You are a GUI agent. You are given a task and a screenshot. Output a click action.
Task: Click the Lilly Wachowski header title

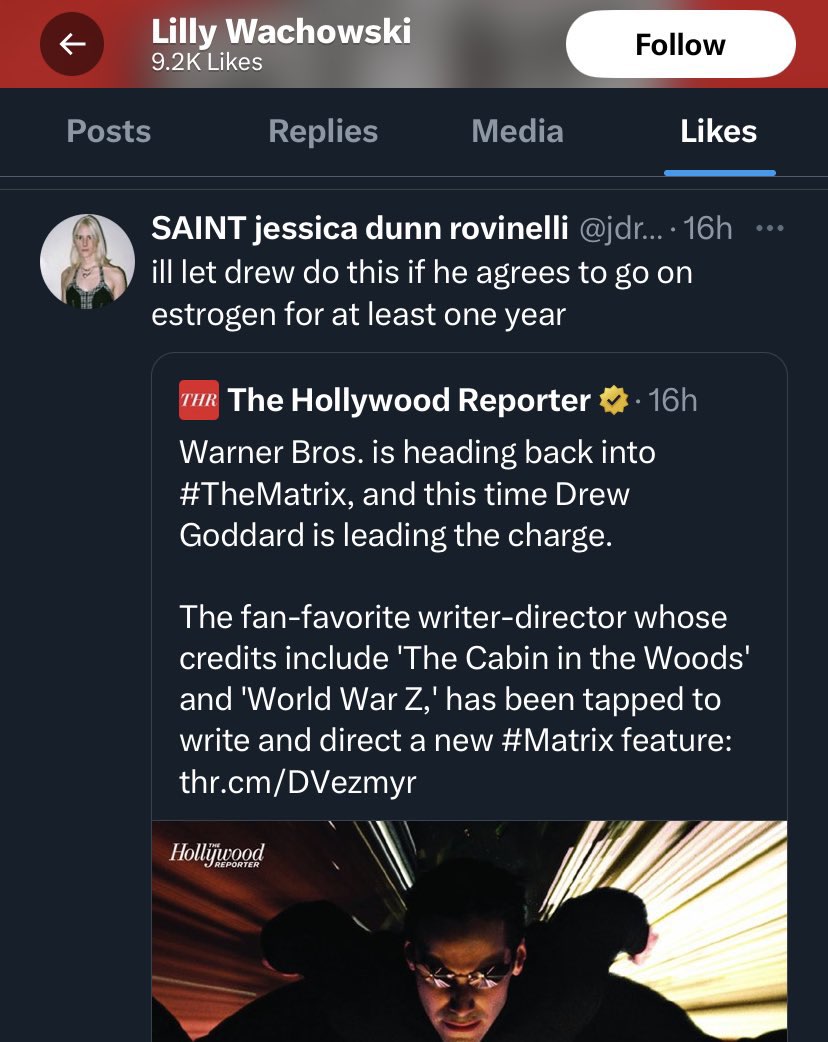coord(281,32)
